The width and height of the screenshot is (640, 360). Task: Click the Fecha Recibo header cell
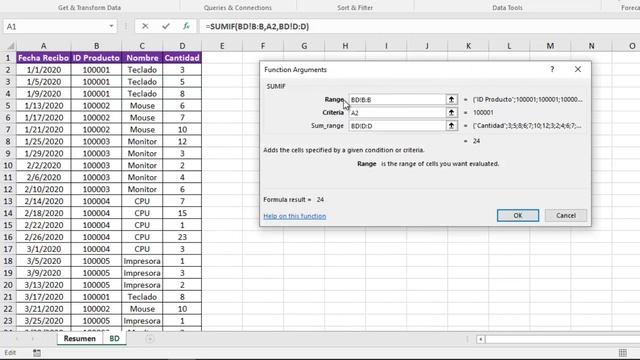tap(43, 58)
